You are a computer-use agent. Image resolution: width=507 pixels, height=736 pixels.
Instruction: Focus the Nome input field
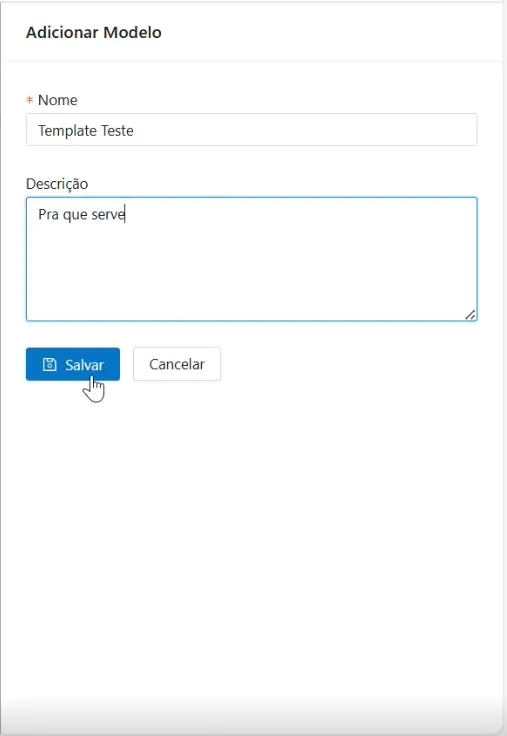click(252, 130)
